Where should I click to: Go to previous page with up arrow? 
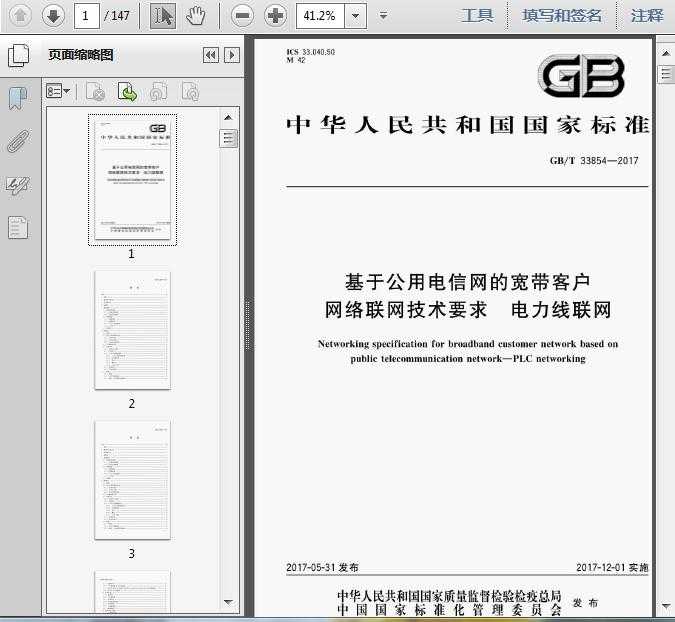(x=20, y=16)
